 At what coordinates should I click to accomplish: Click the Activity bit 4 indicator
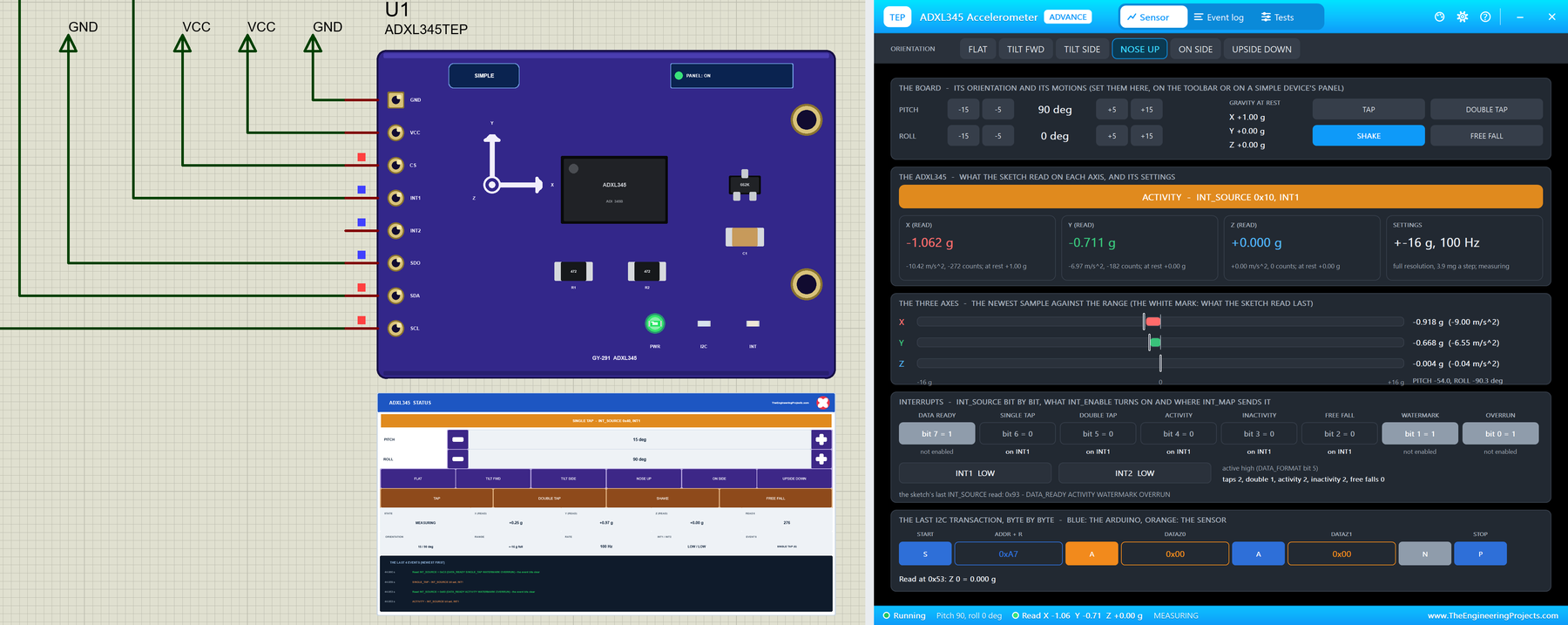1178,433
